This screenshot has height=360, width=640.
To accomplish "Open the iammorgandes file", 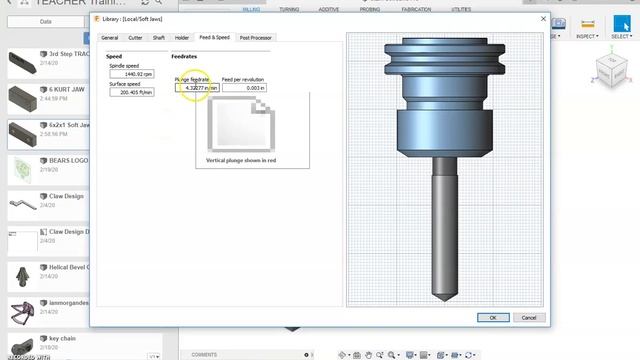I will pyautogui.click(x=48, y=312).
